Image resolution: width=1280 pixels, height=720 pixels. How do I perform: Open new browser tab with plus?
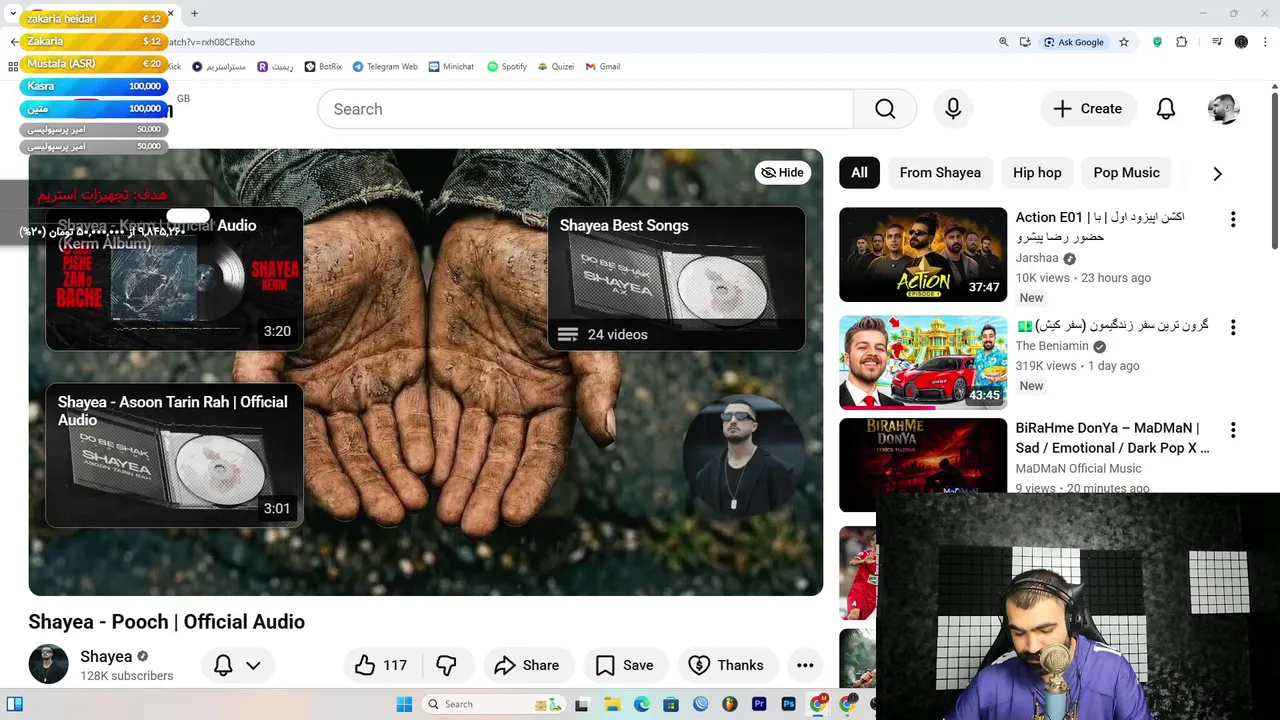click(x=194, y=13)
